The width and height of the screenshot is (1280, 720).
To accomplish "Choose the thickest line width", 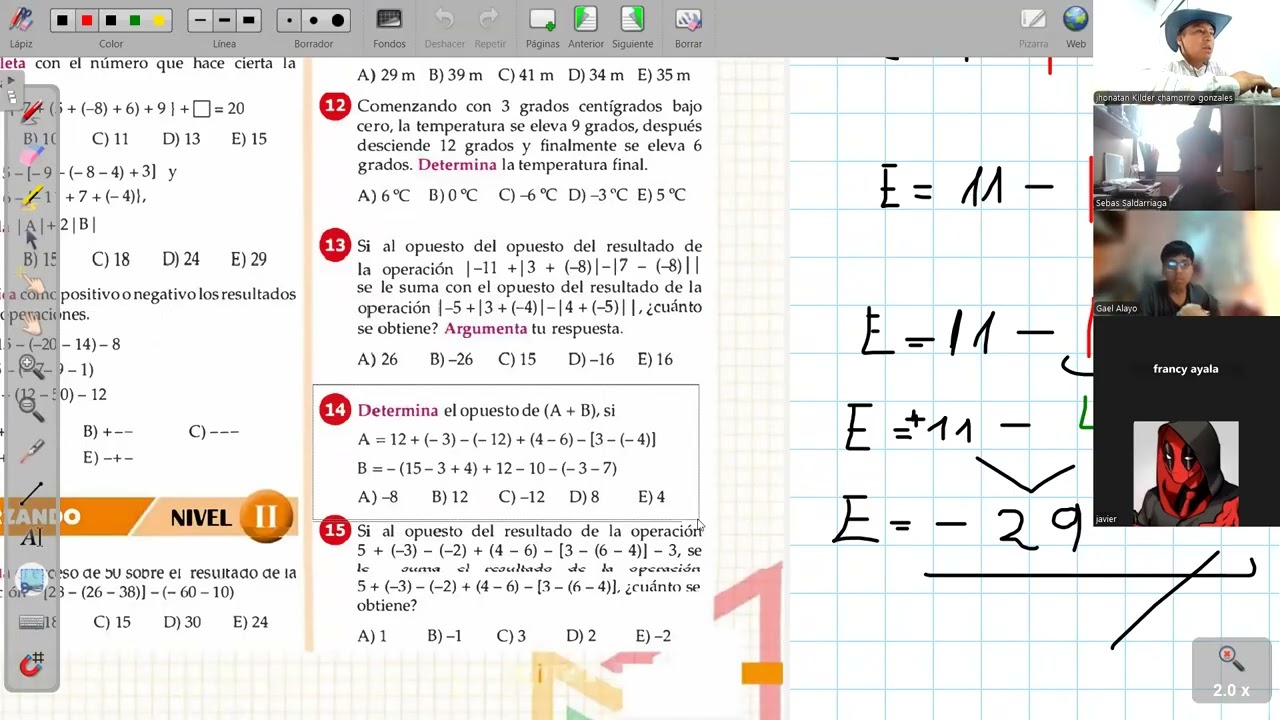I will [x=249, y=20].
